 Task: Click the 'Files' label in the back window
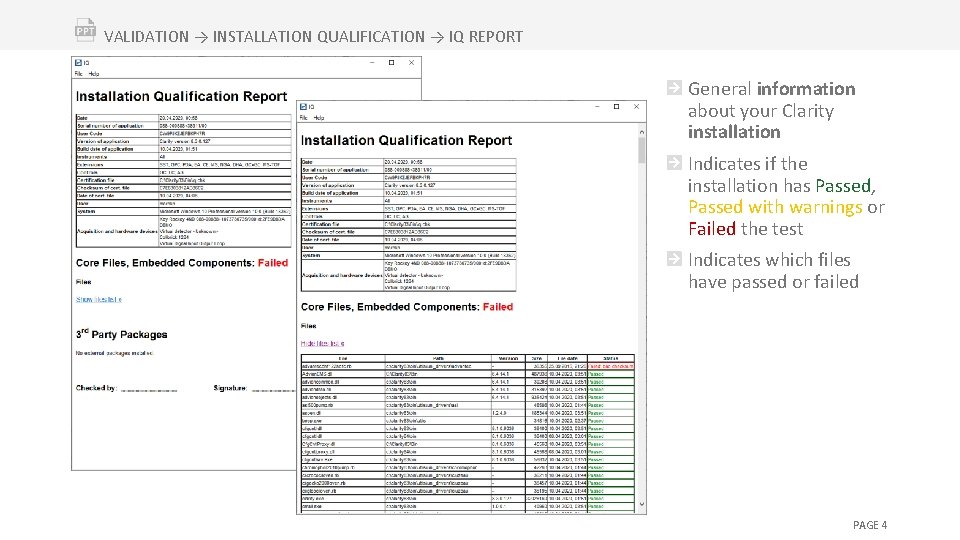[84, 282]
